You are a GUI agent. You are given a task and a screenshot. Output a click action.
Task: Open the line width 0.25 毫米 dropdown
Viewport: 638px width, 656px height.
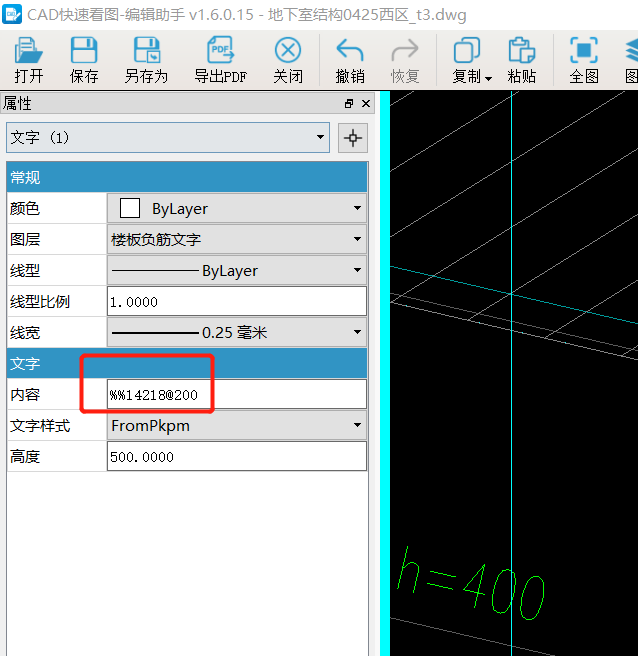357,332
